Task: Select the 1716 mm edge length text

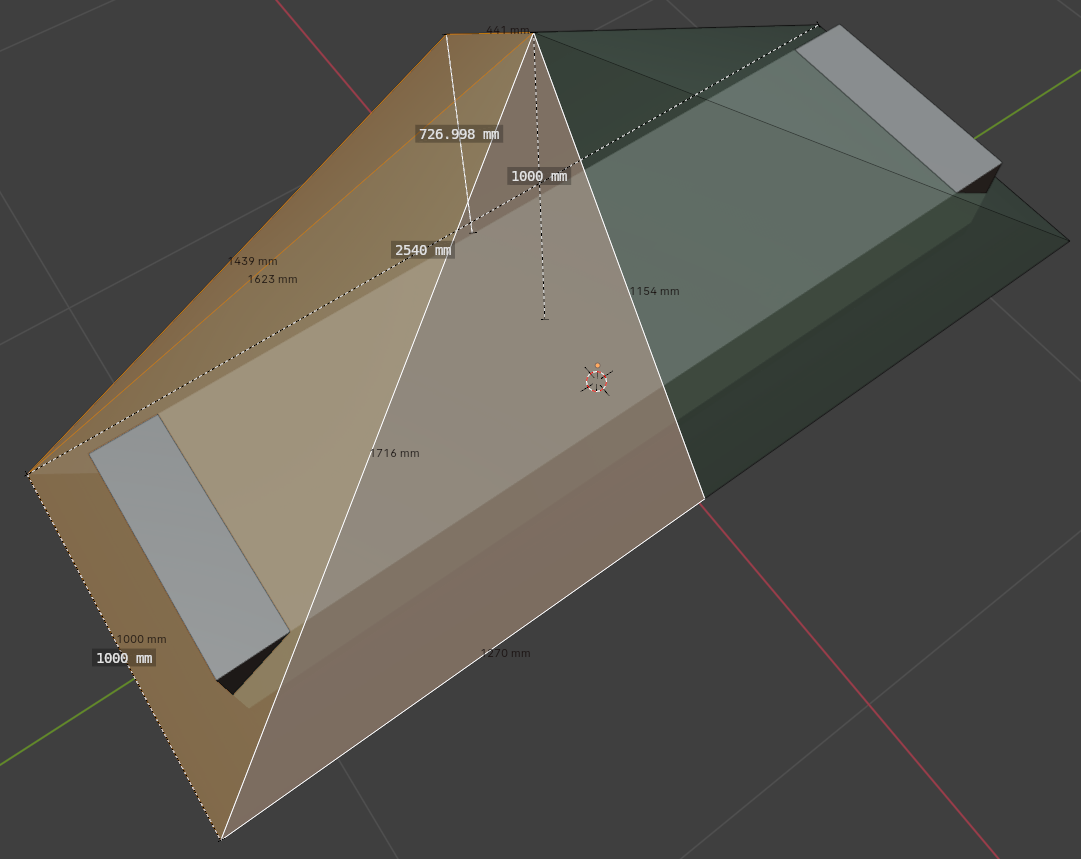Action: pos(395,453)
